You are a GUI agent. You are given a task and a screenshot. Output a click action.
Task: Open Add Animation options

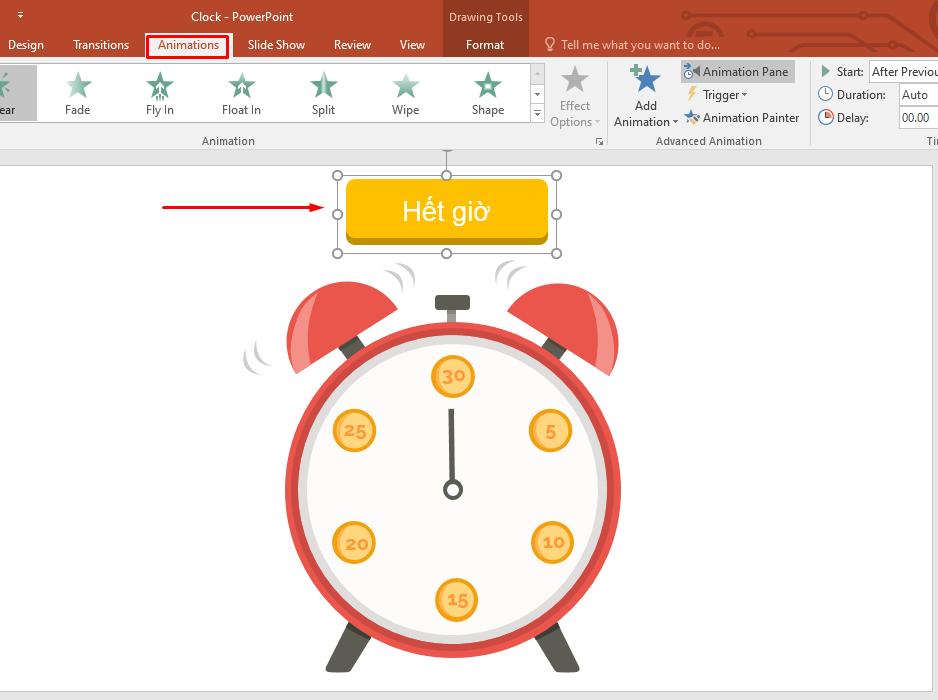coord(643,100)
